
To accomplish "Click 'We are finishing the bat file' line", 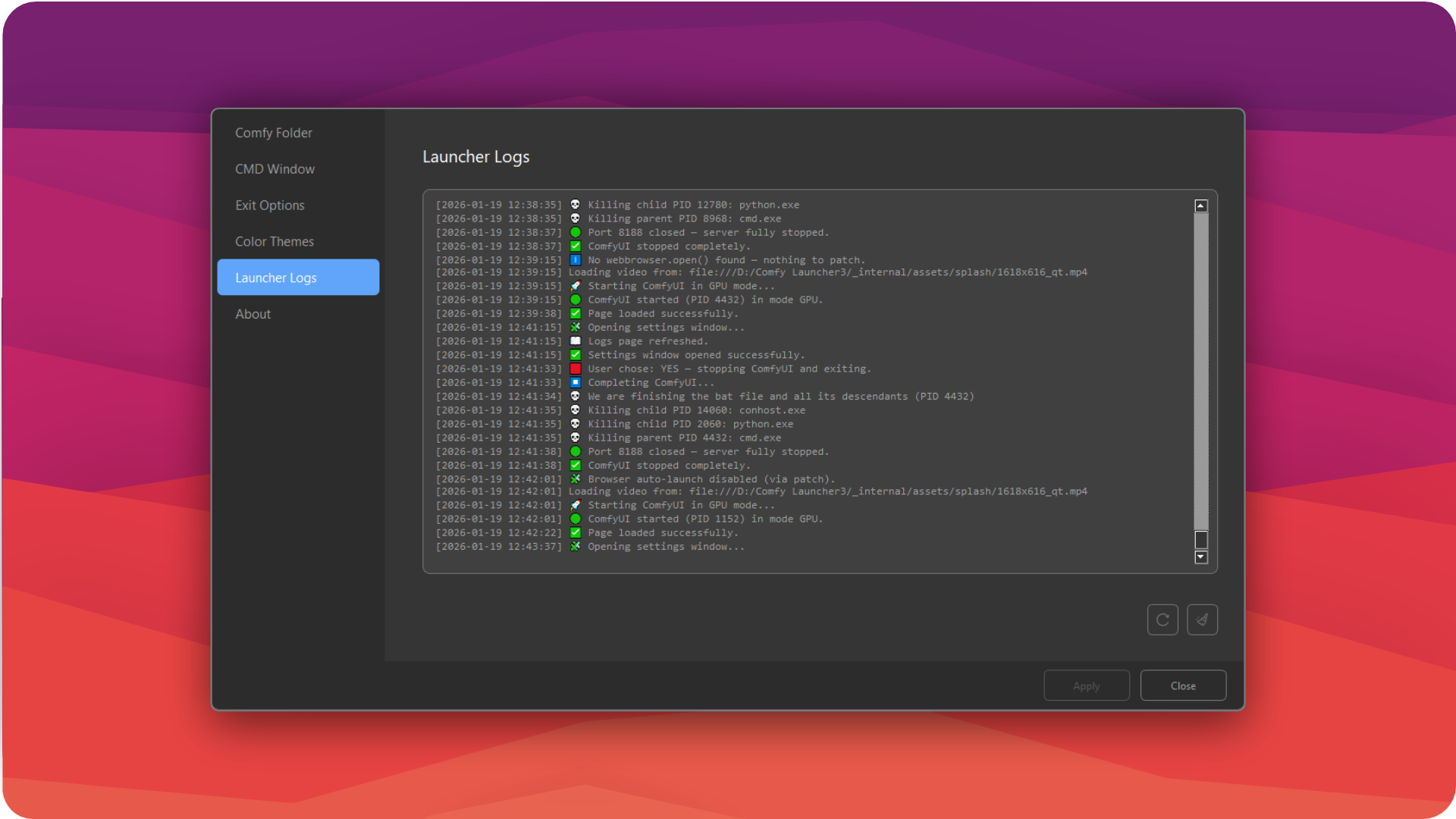I will [x=705, y=397].
